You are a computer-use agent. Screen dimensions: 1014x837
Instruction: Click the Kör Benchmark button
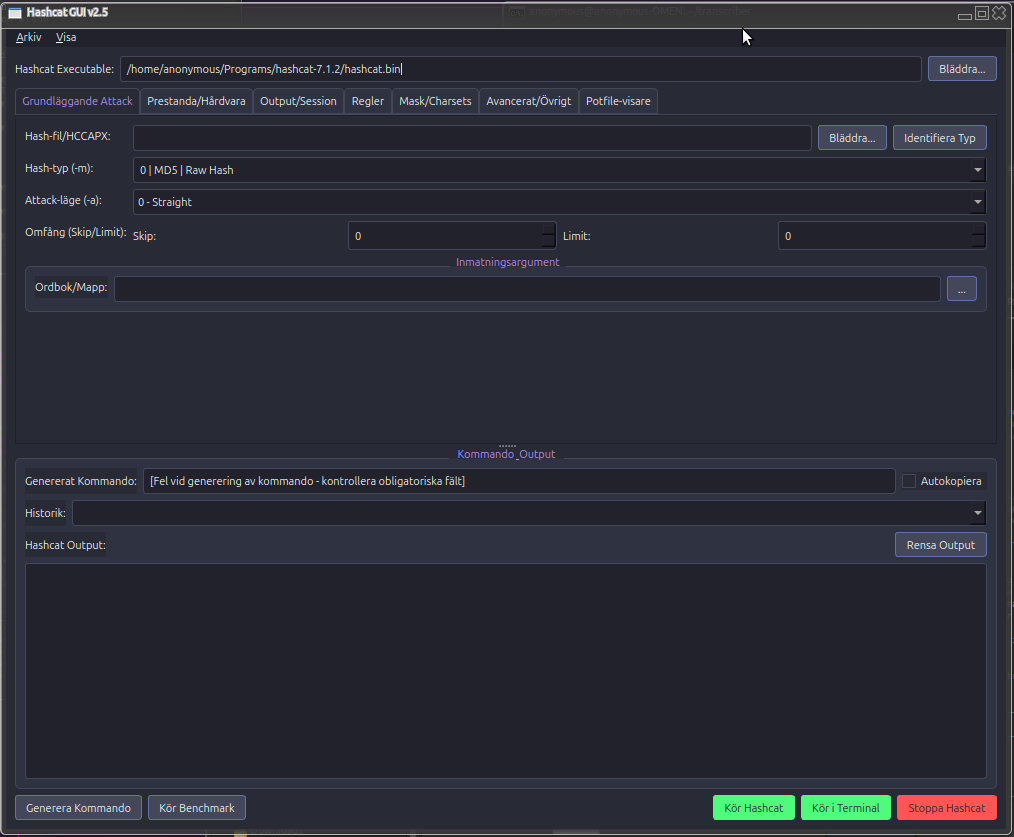pyautogui.click(x=197, y=808)
